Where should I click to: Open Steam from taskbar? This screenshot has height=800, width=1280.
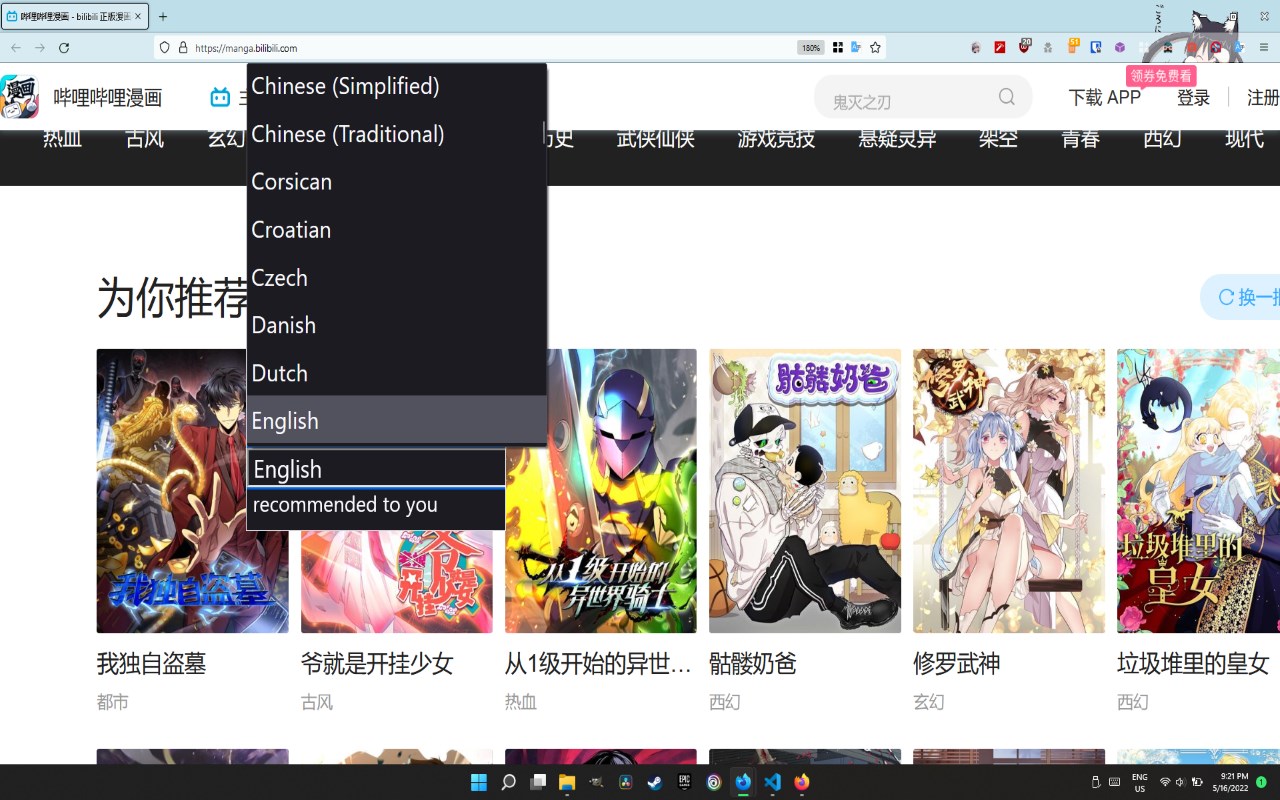tap(655, 782)
